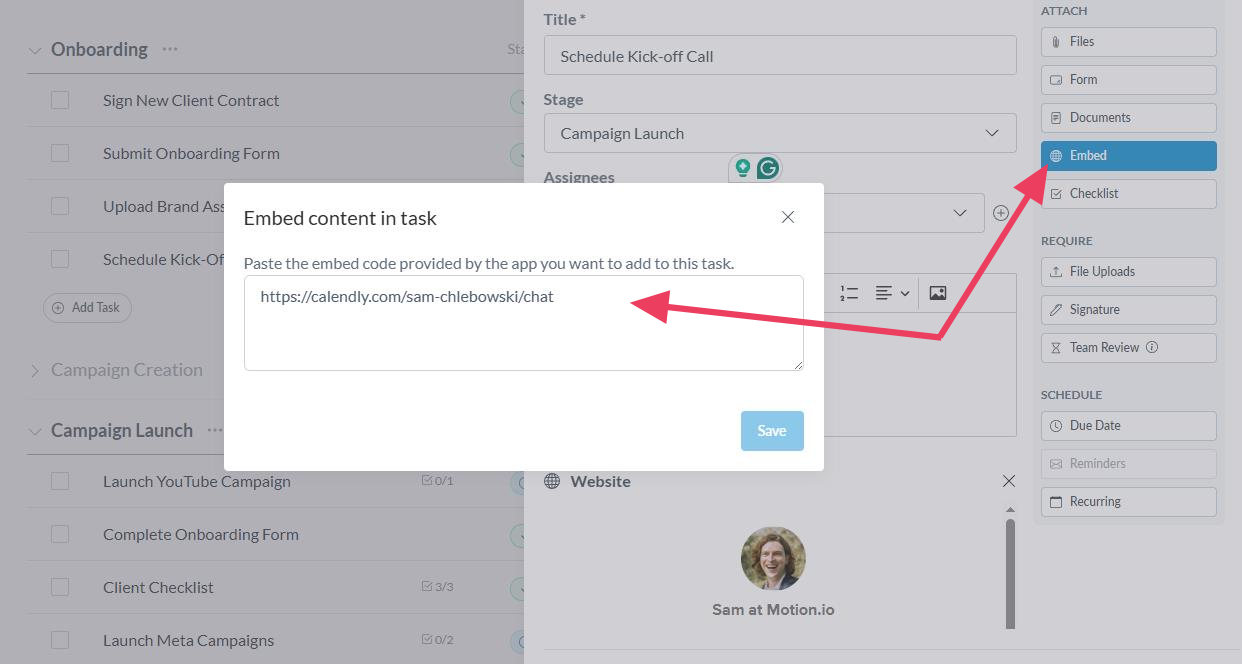Click the numbered list icon in editor
Image resolution: width=1242 pixels, height=664 pixels.
pyautogui.click(x=849, y=293)
